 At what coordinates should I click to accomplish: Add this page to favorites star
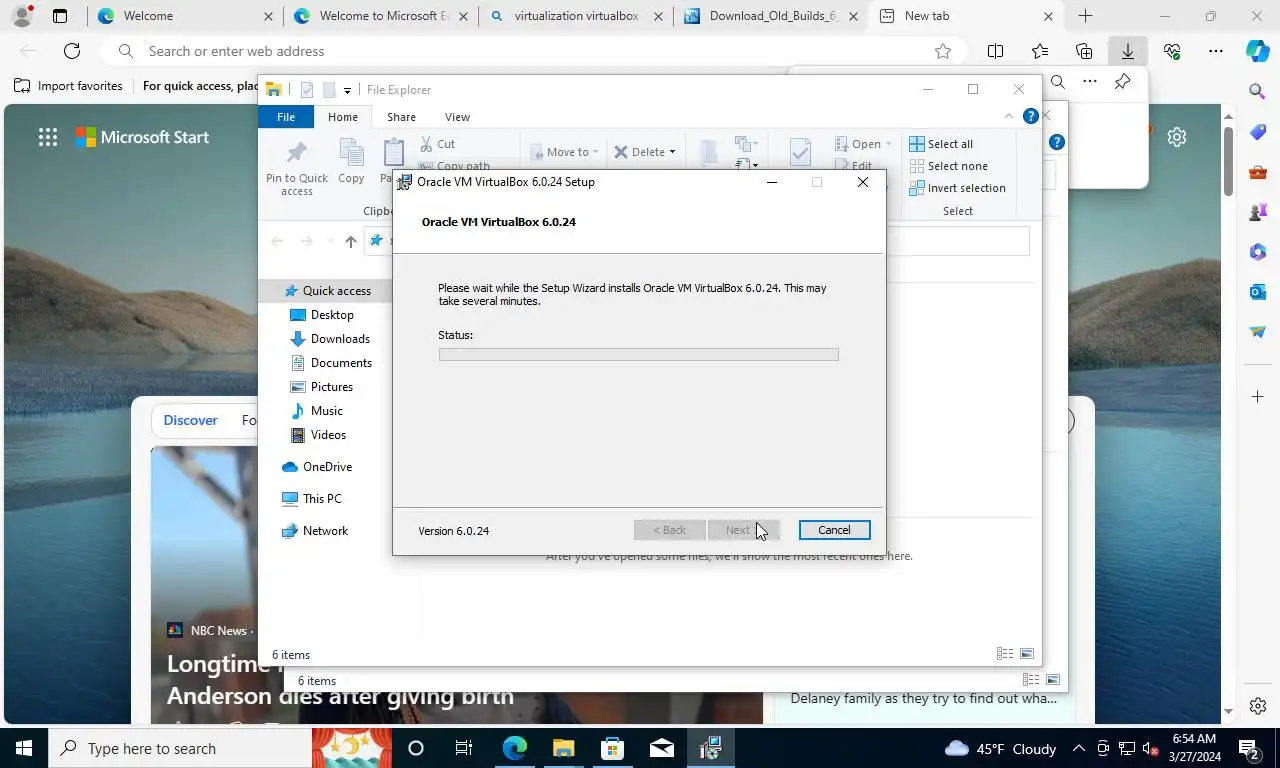click(x=942, y=51)
